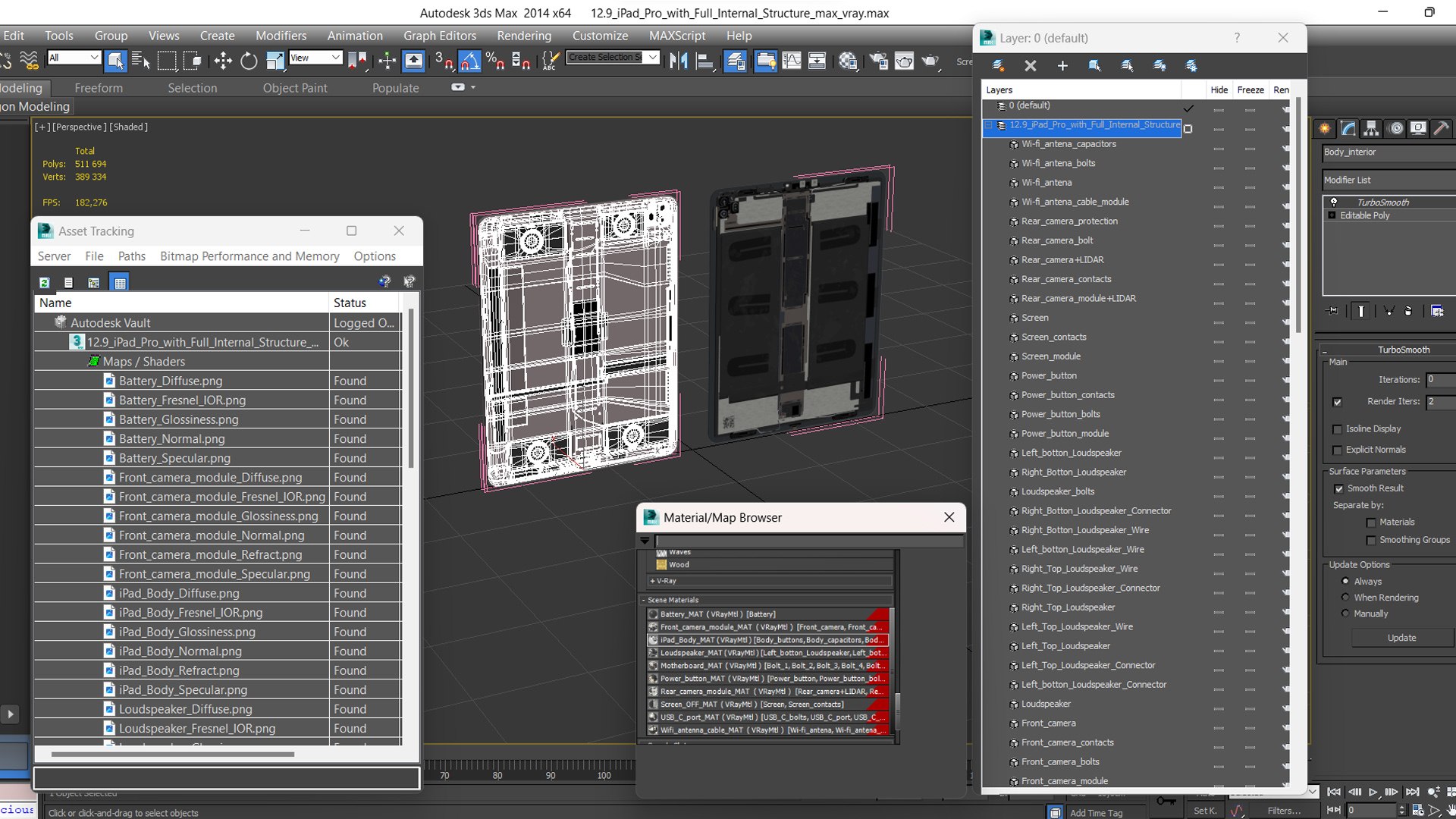Open the Motion command panel tab

(x=1395, y=128)
